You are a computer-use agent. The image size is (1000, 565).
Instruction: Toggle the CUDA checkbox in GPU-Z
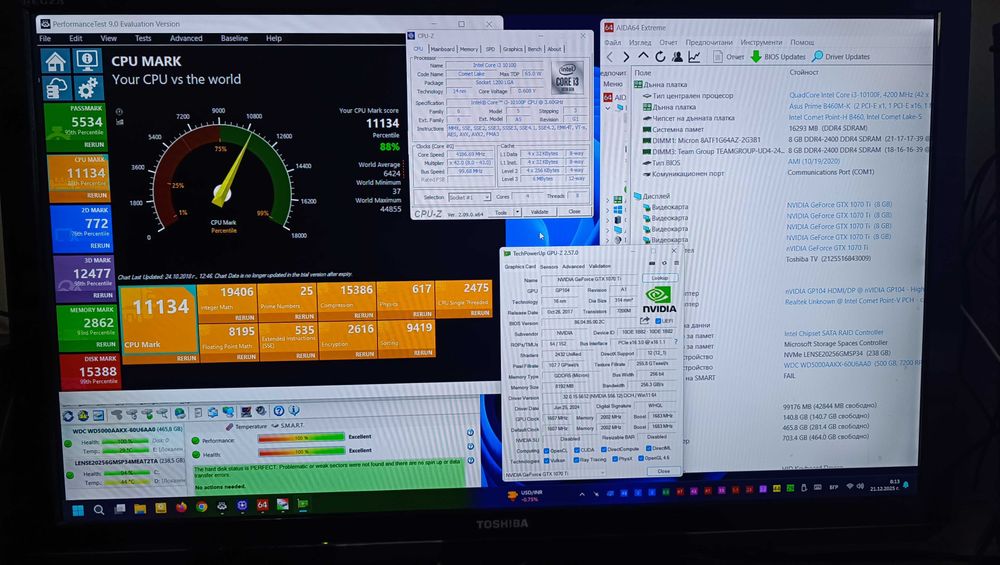click(577, 450)
